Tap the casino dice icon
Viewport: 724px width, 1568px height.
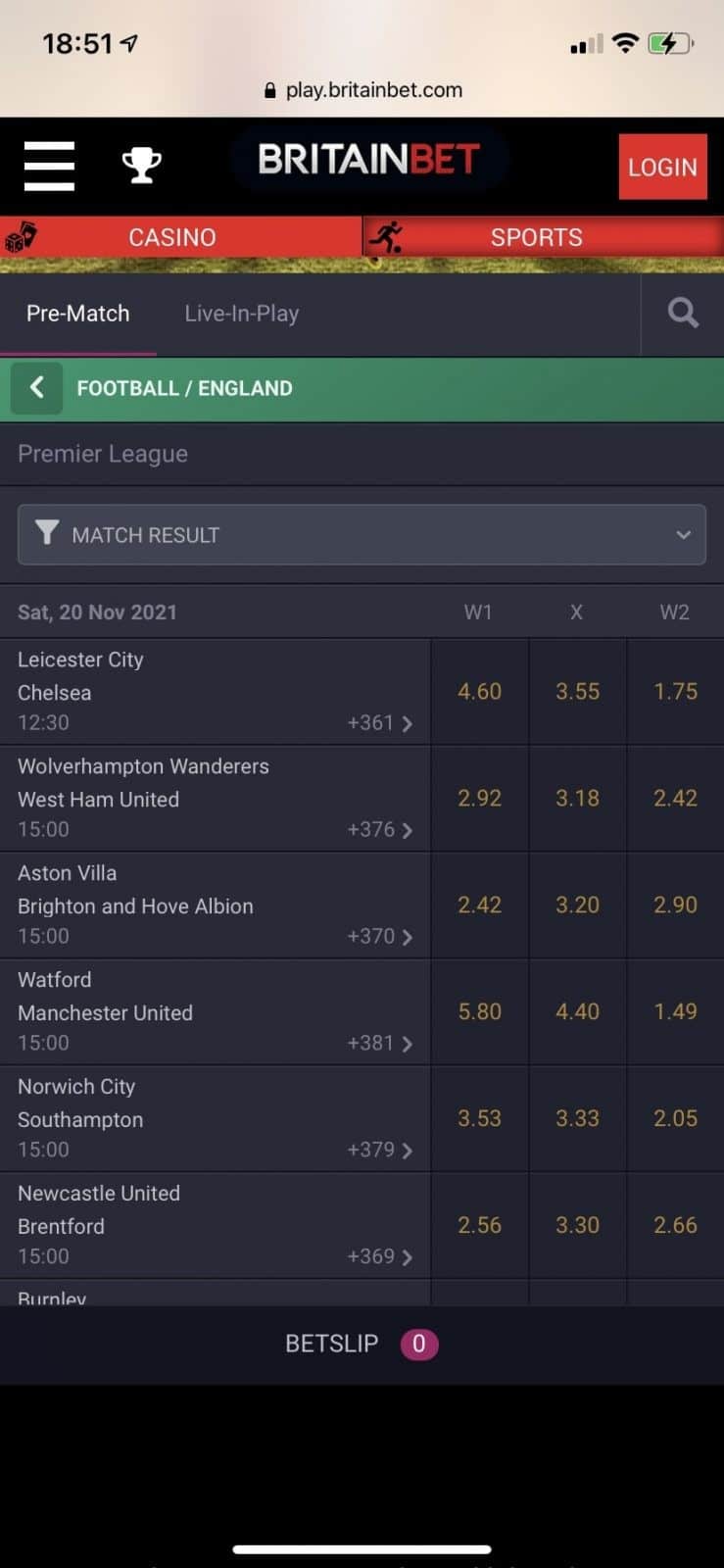(22, 237)
